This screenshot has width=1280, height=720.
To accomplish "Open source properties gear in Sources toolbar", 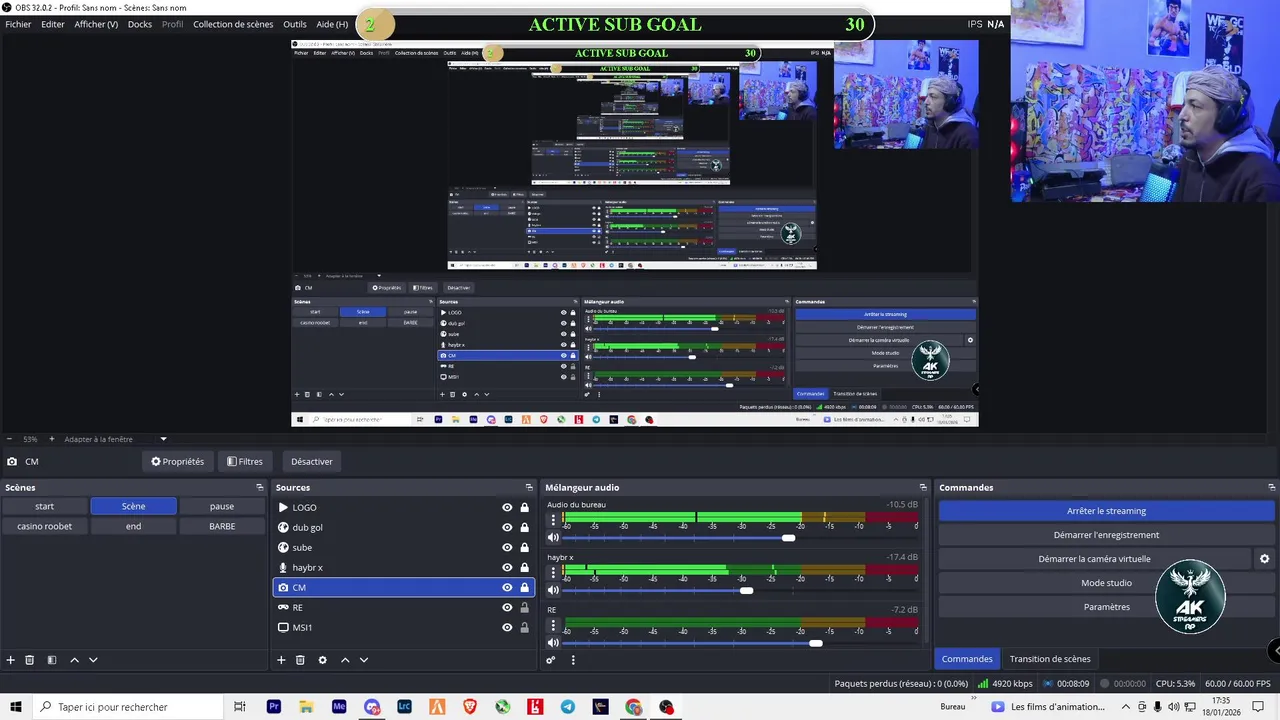I will pos(322,660).
